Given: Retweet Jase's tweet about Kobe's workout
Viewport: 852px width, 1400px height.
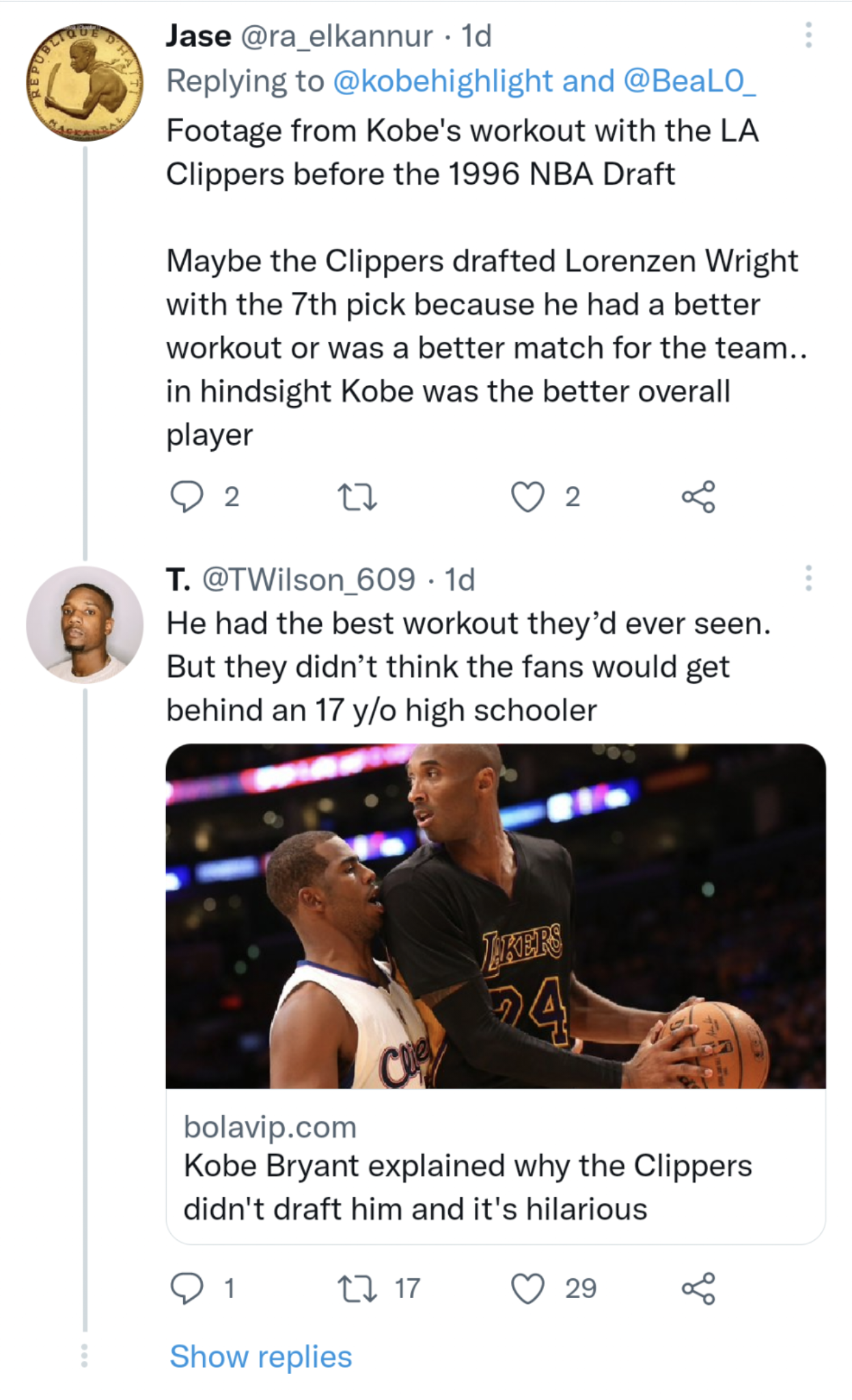Looking at the screenshot, I should [x=358, y=497].
